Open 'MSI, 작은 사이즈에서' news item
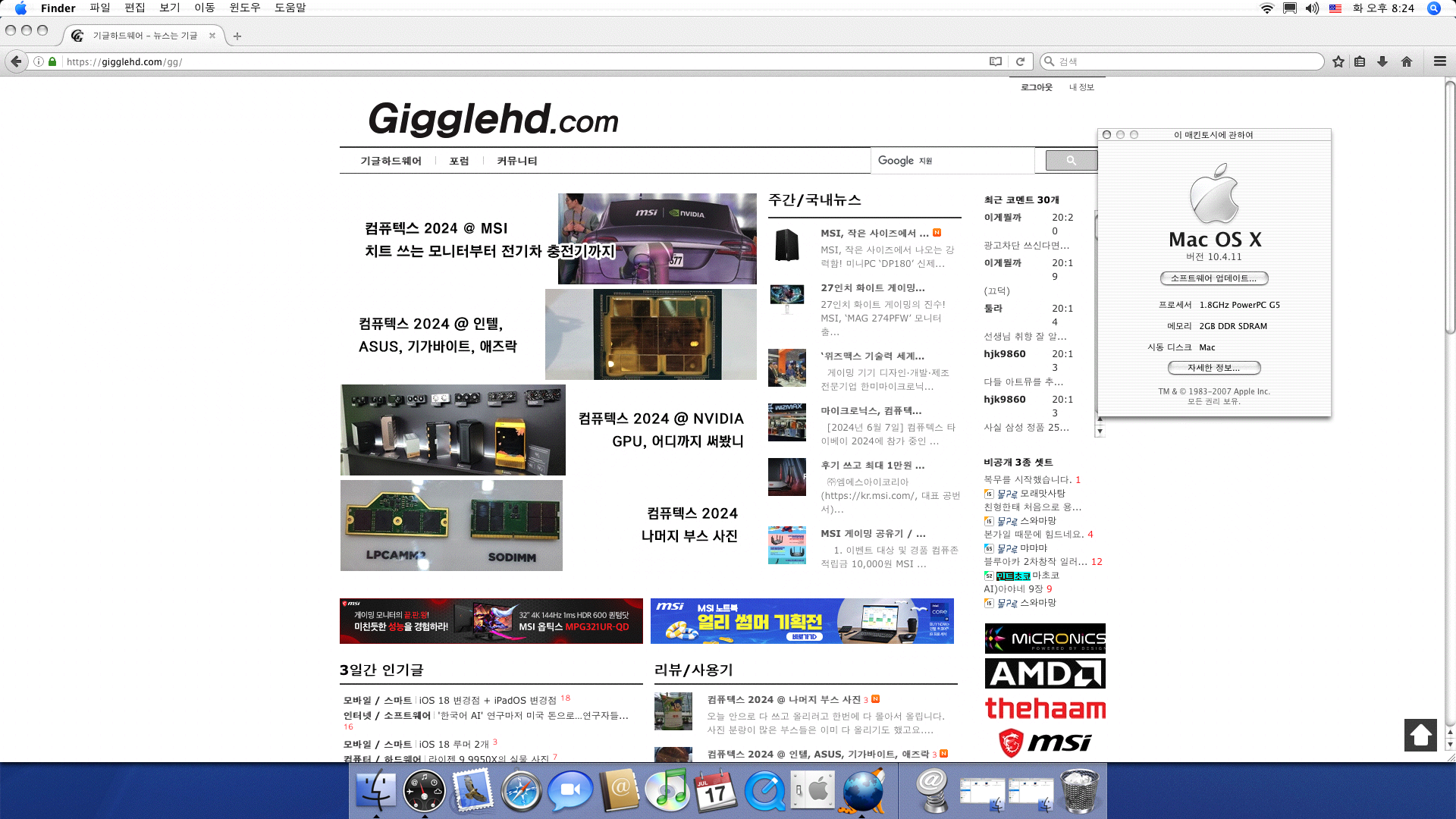Viewport: 1456px width, 819px height. tap(874, 233)
